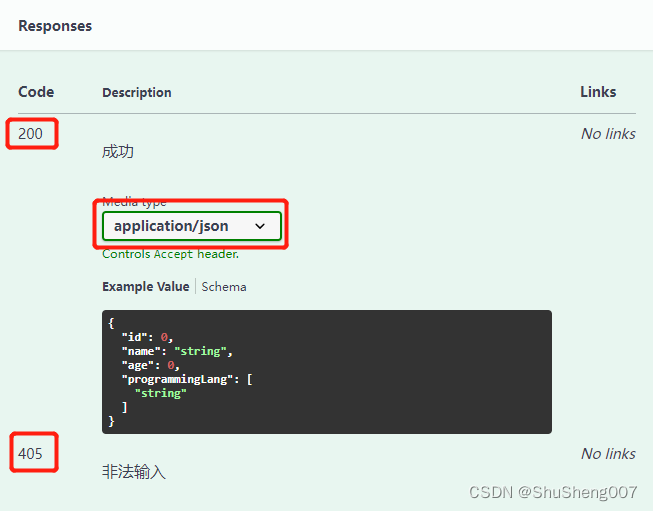
Task: Click the CSDN @ShuSheng007 watermark
Action: [553, 492]
